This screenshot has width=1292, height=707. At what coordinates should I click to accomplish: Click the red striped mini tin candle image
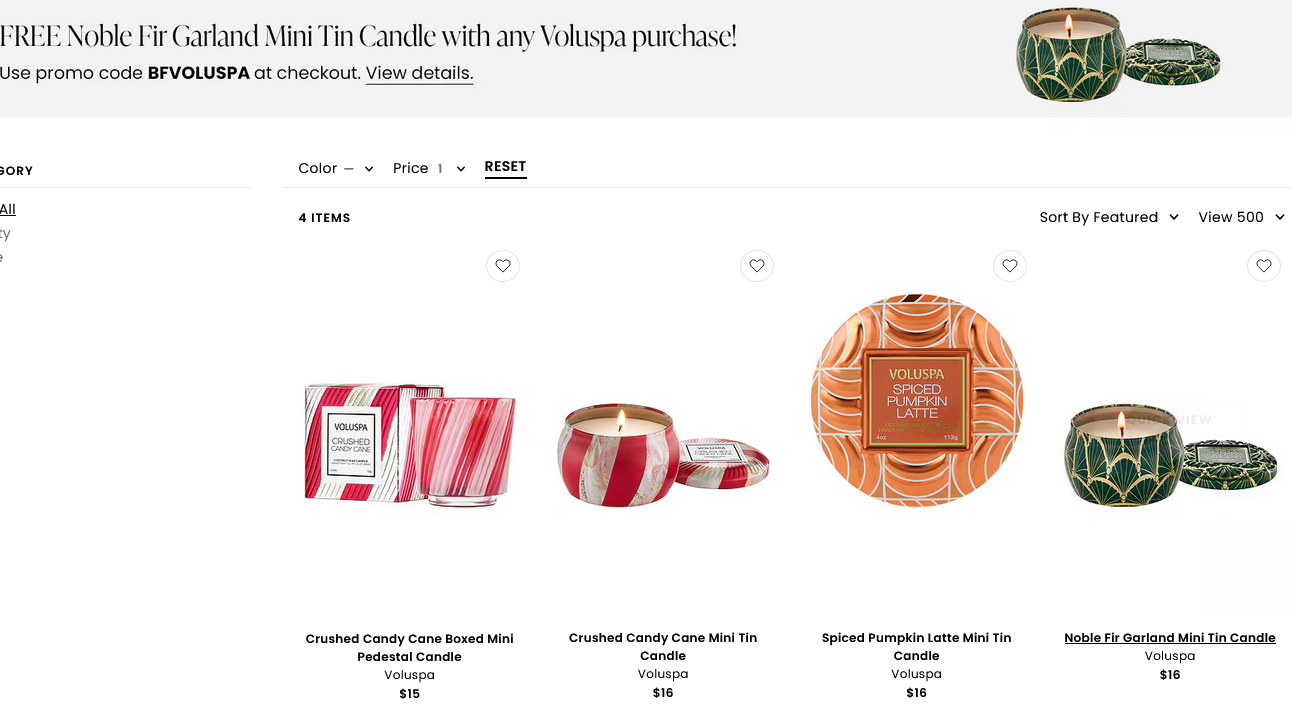click(x=663, y=455)
